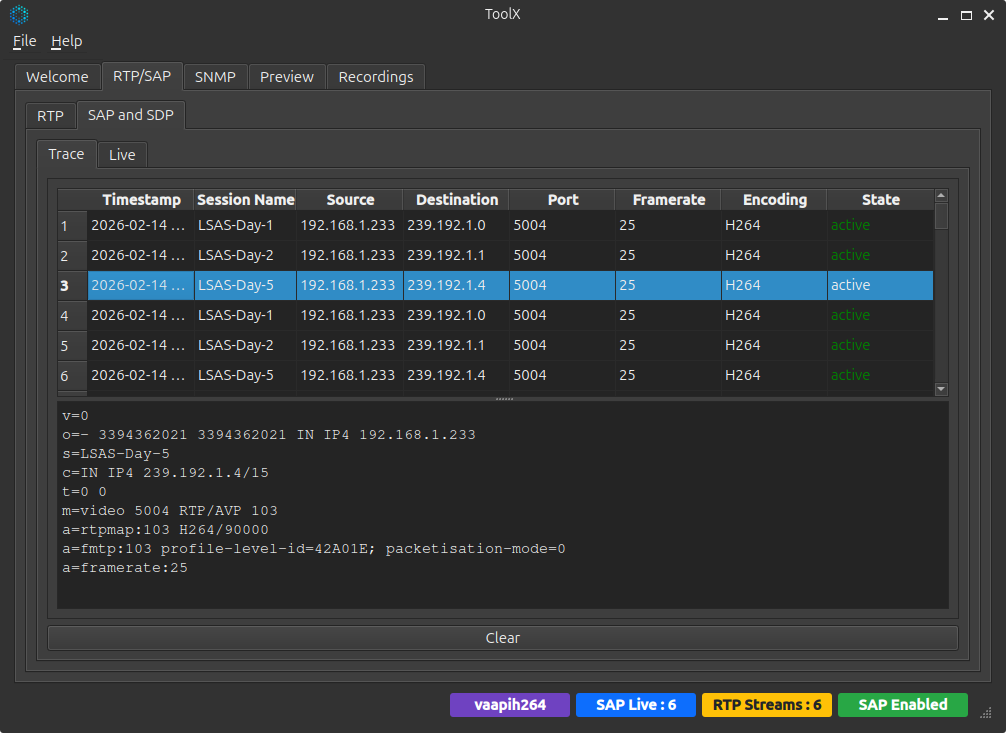
Task: Click the SAP Enabled status indicator
Action: pos(902,705)
